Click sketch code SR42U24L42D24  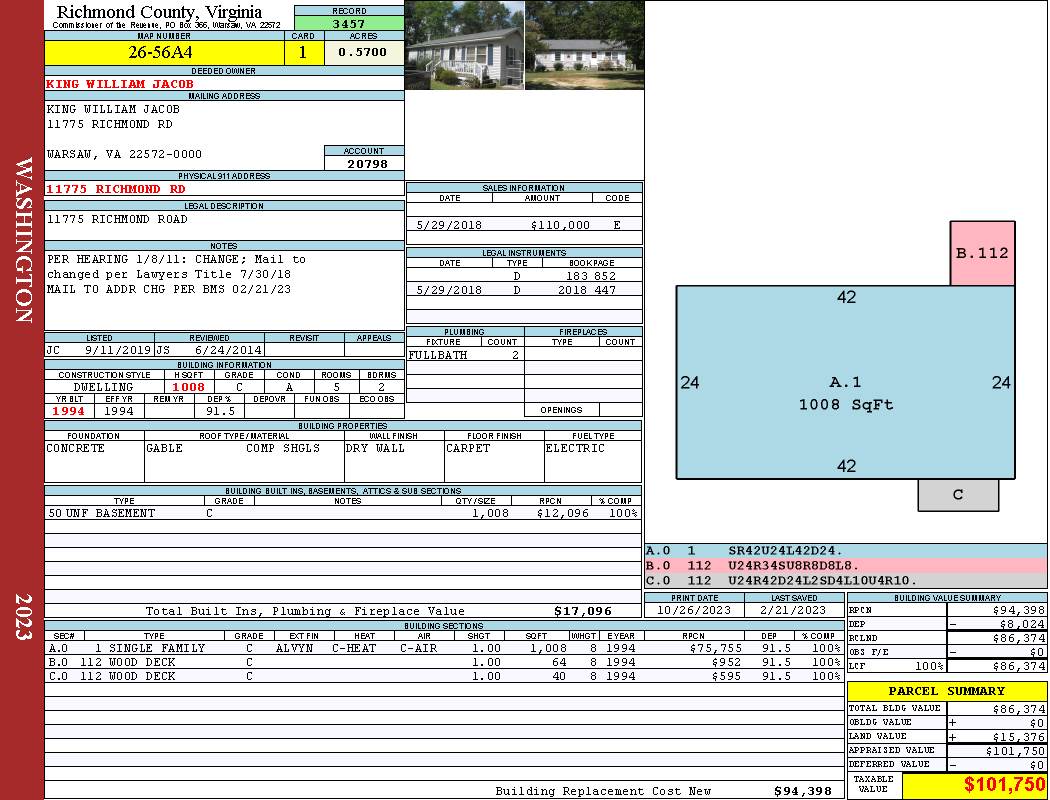coord(785,551)
